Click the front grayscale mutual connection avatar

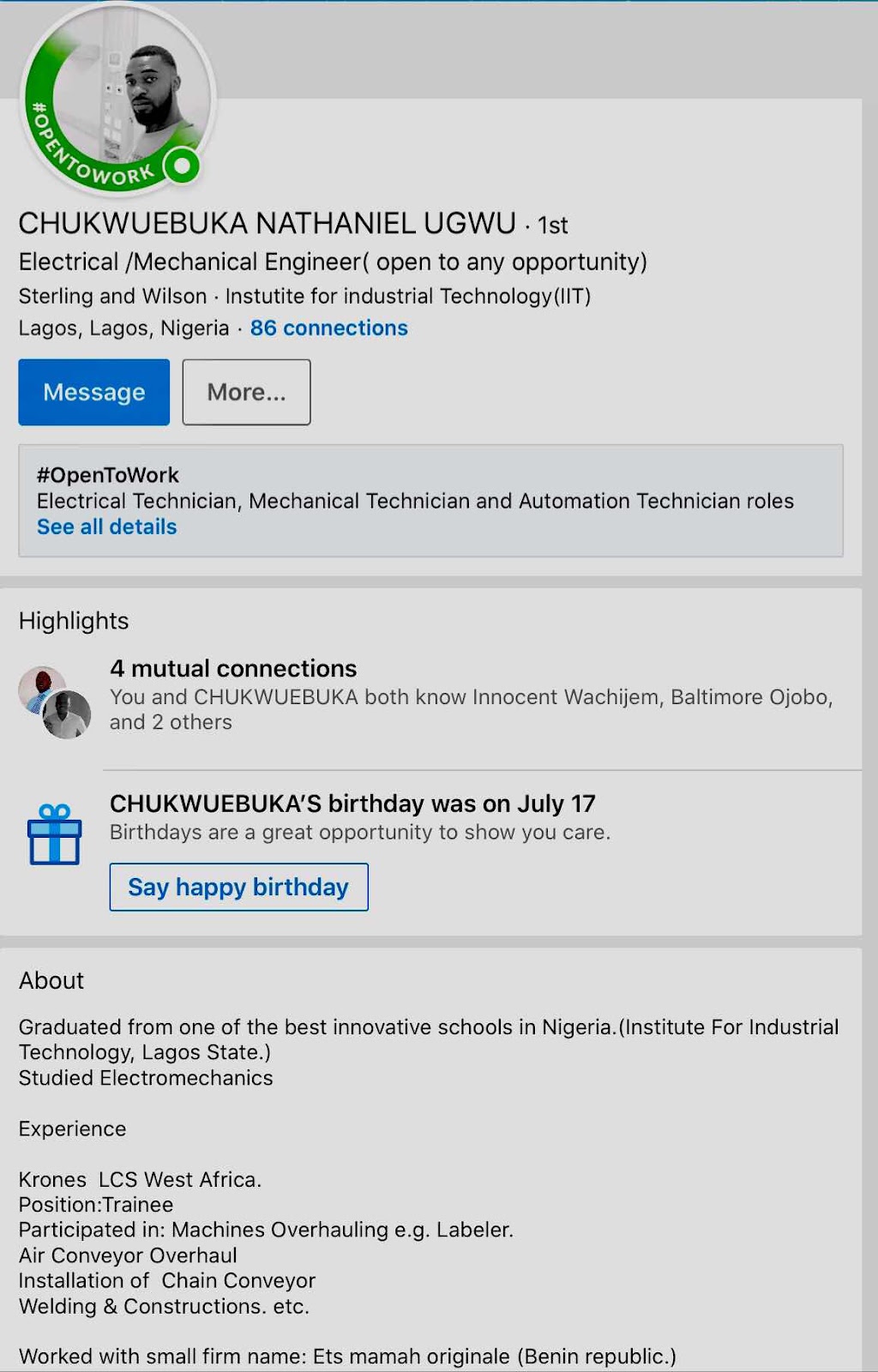(69, 714)
